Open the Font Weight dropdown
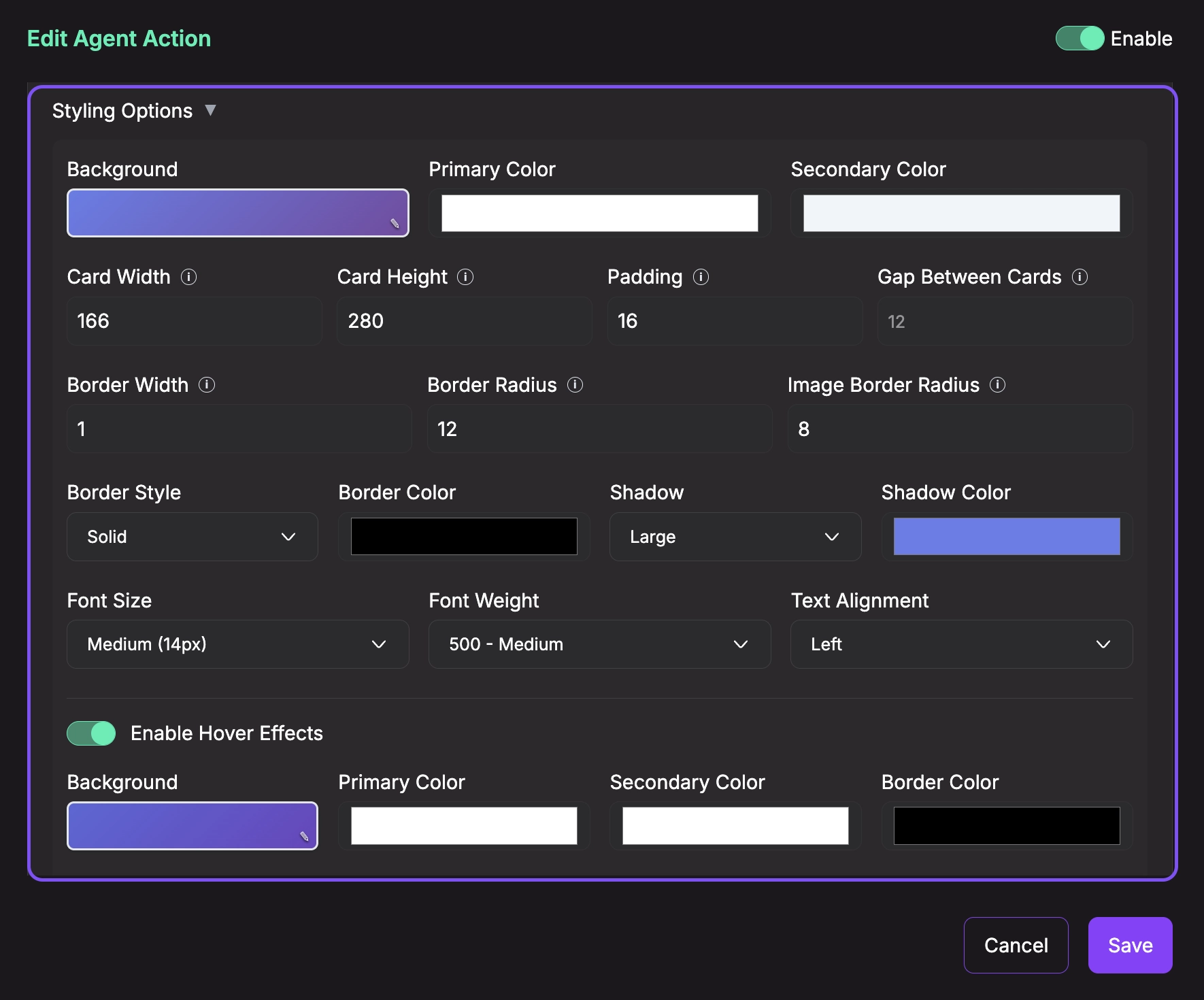Image resolution: width=1204 pixels, height=1000 pixels. pyautogui.click(x=599, y=644)
